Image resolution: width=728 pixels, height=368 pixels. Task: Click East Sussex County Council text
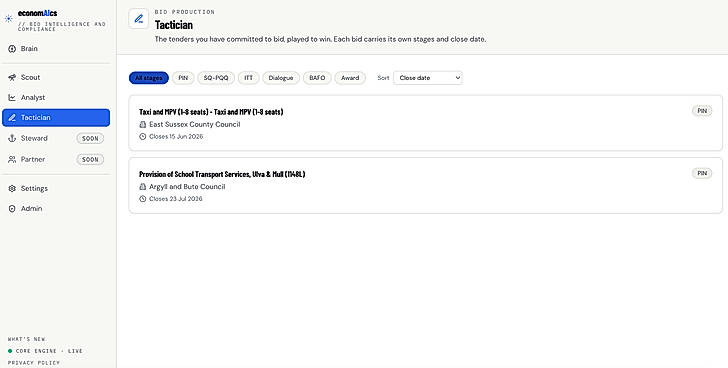(195, 124)
